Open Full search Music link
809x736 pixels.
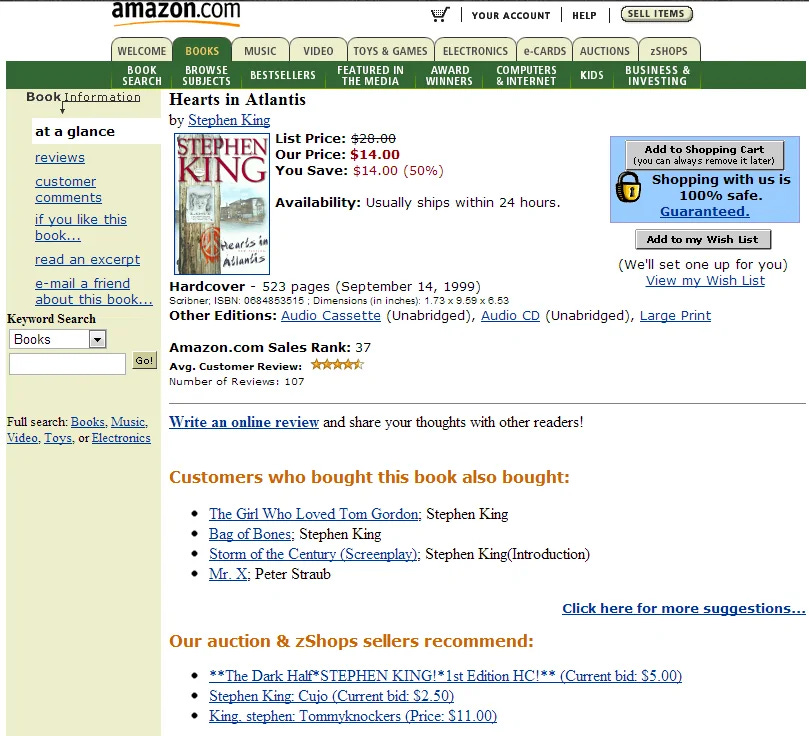point(128,422)
